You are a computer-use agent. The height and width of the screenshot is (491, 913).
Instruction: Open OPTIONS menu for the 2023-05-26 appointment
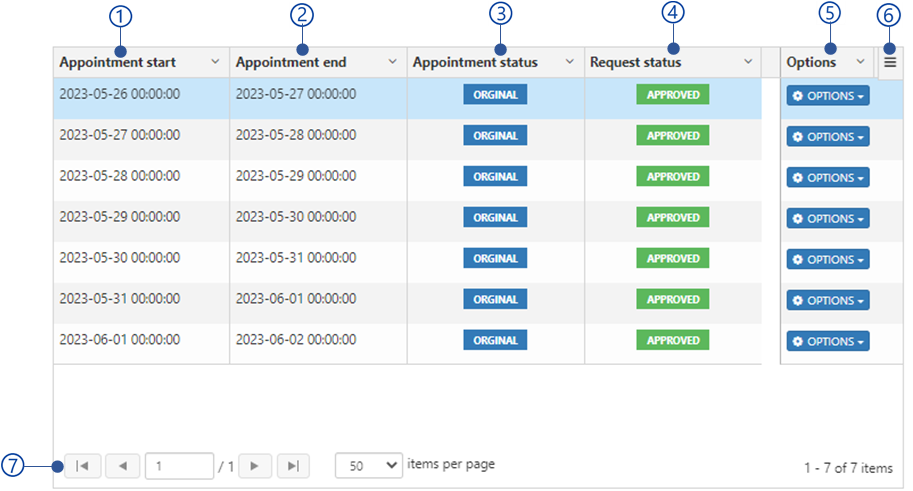(x=827, y=96)
